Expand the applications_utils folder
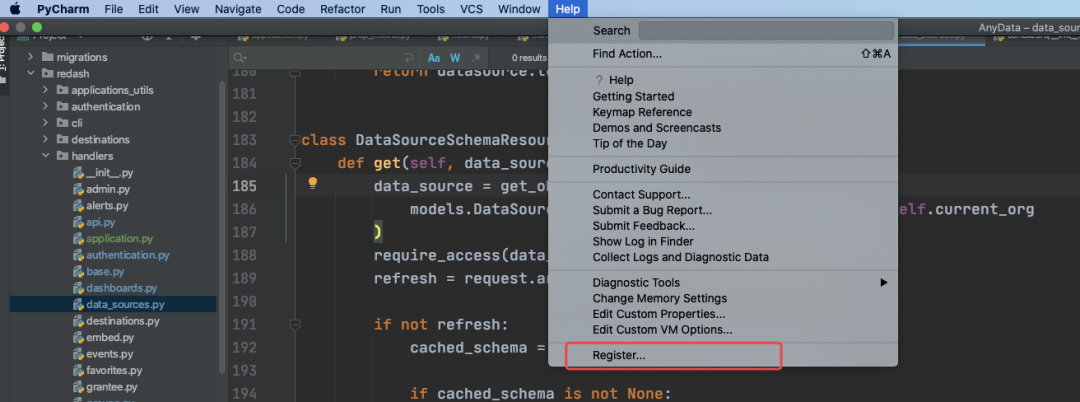 tap(45, 90)
